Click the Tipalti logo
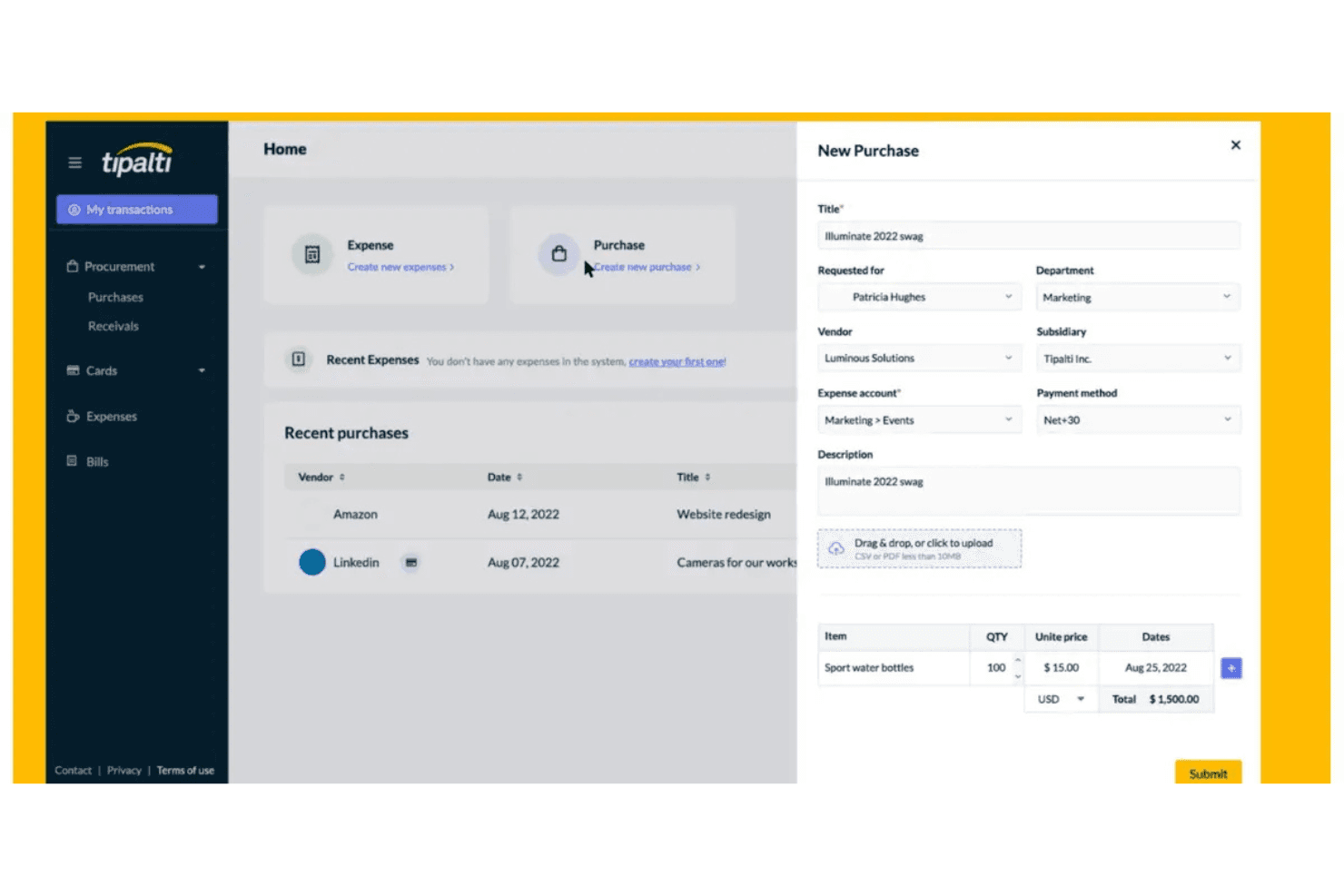 click(137, 160)
